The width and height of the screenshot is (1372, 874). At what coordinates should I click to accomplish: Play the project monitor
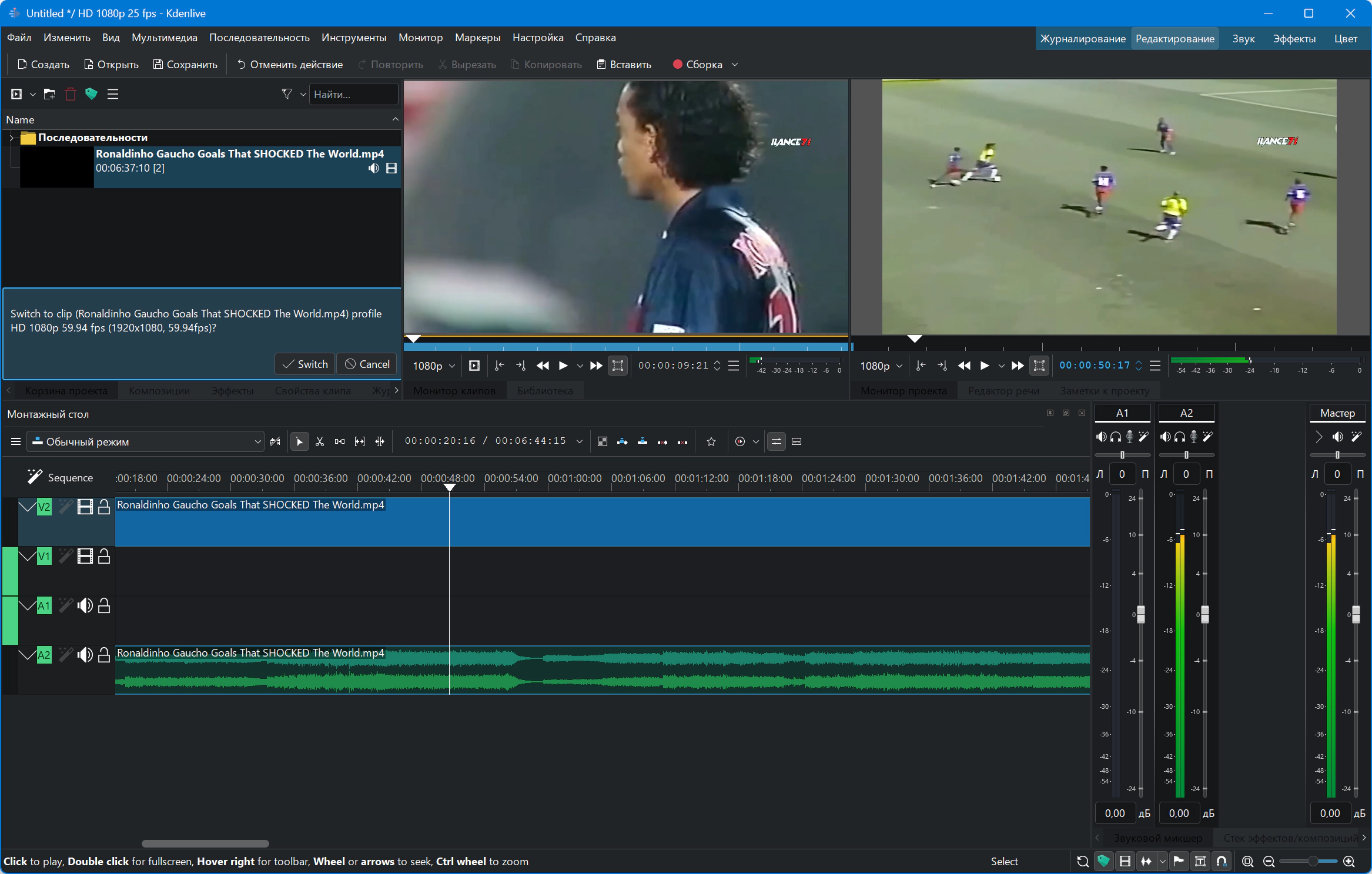point(985,366)
